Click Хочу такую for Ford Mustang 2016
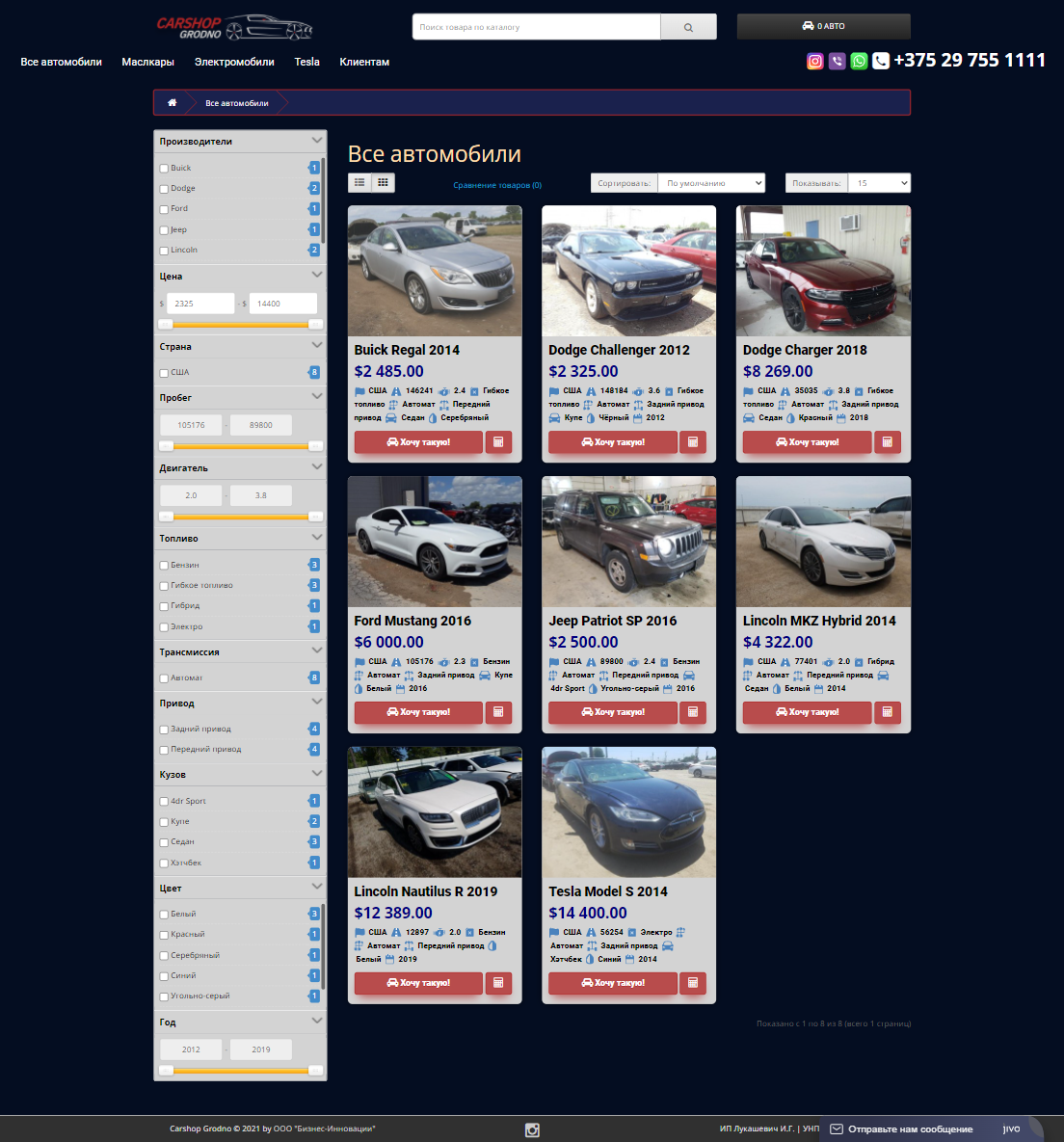The height and width of the screenshot is (1142, 1064). click(x=418, y=712)
